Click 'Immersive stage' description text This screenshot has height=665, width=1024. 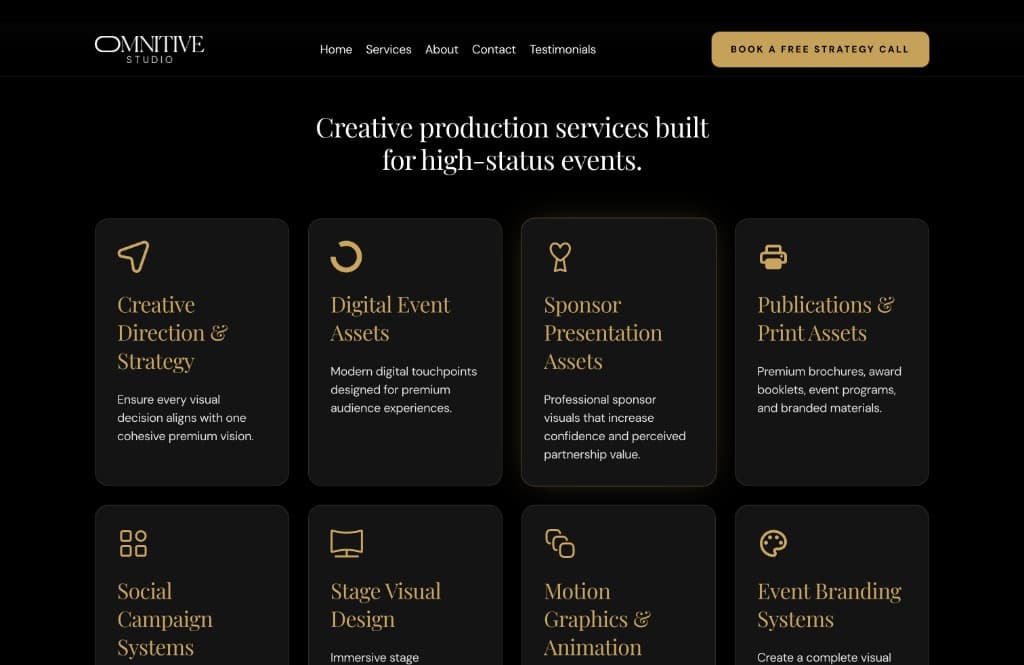(375, 658)
